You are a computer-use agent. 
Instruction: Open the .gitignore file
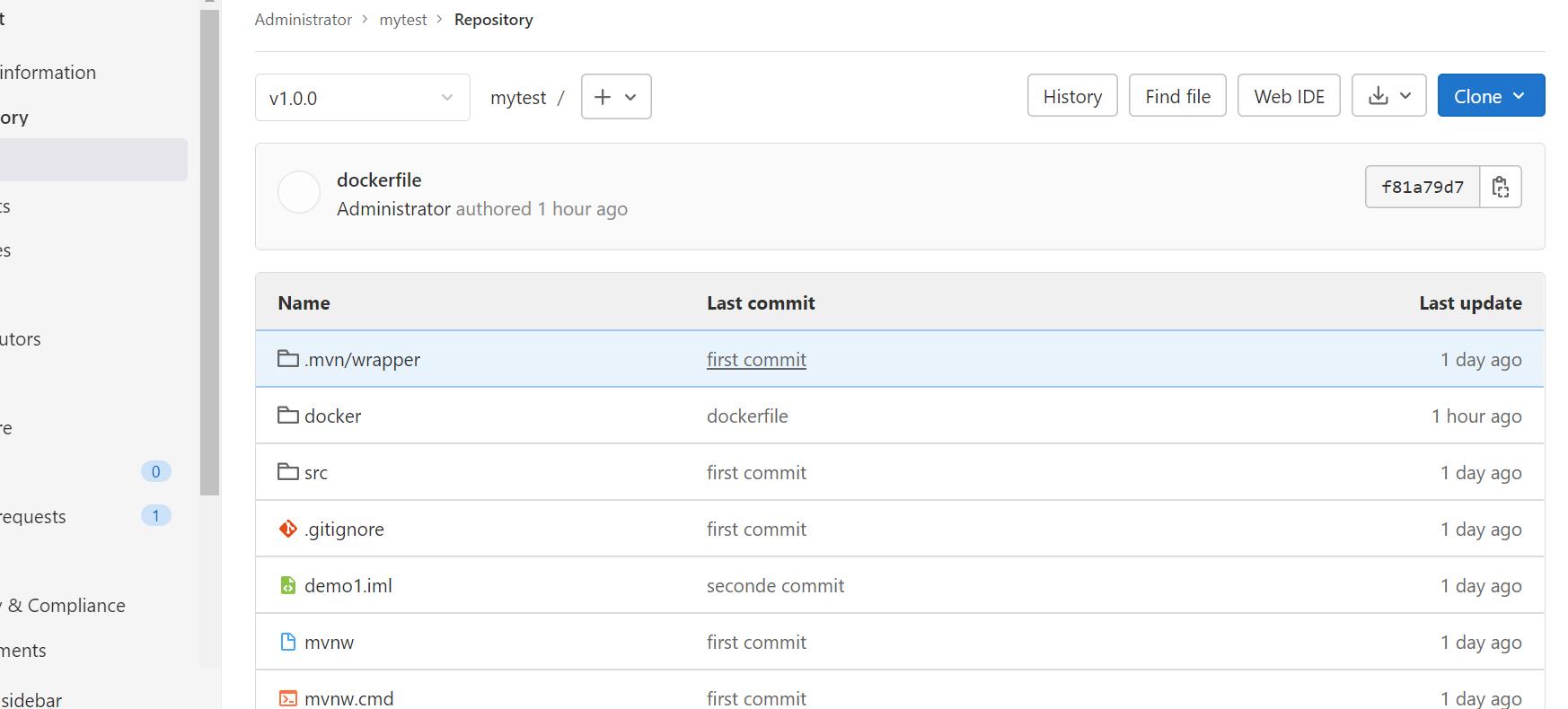click(x=344, y=530)
